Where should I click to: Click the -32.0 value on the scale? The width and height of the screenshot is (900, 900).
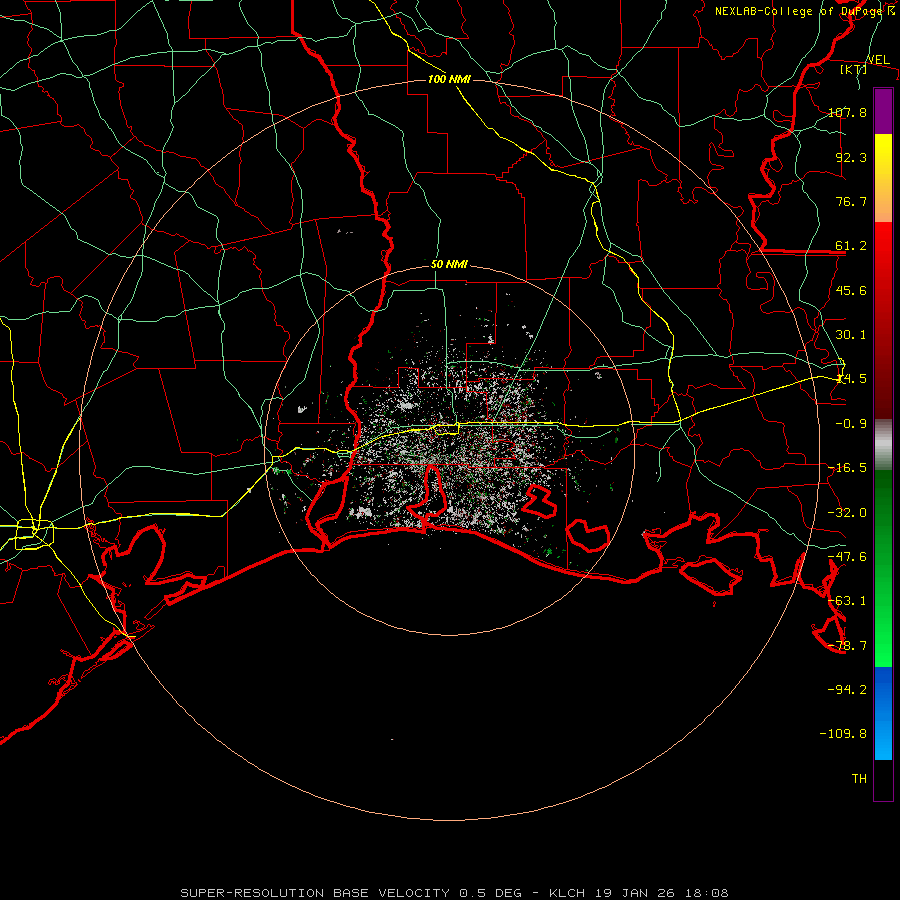coord(848,513)
